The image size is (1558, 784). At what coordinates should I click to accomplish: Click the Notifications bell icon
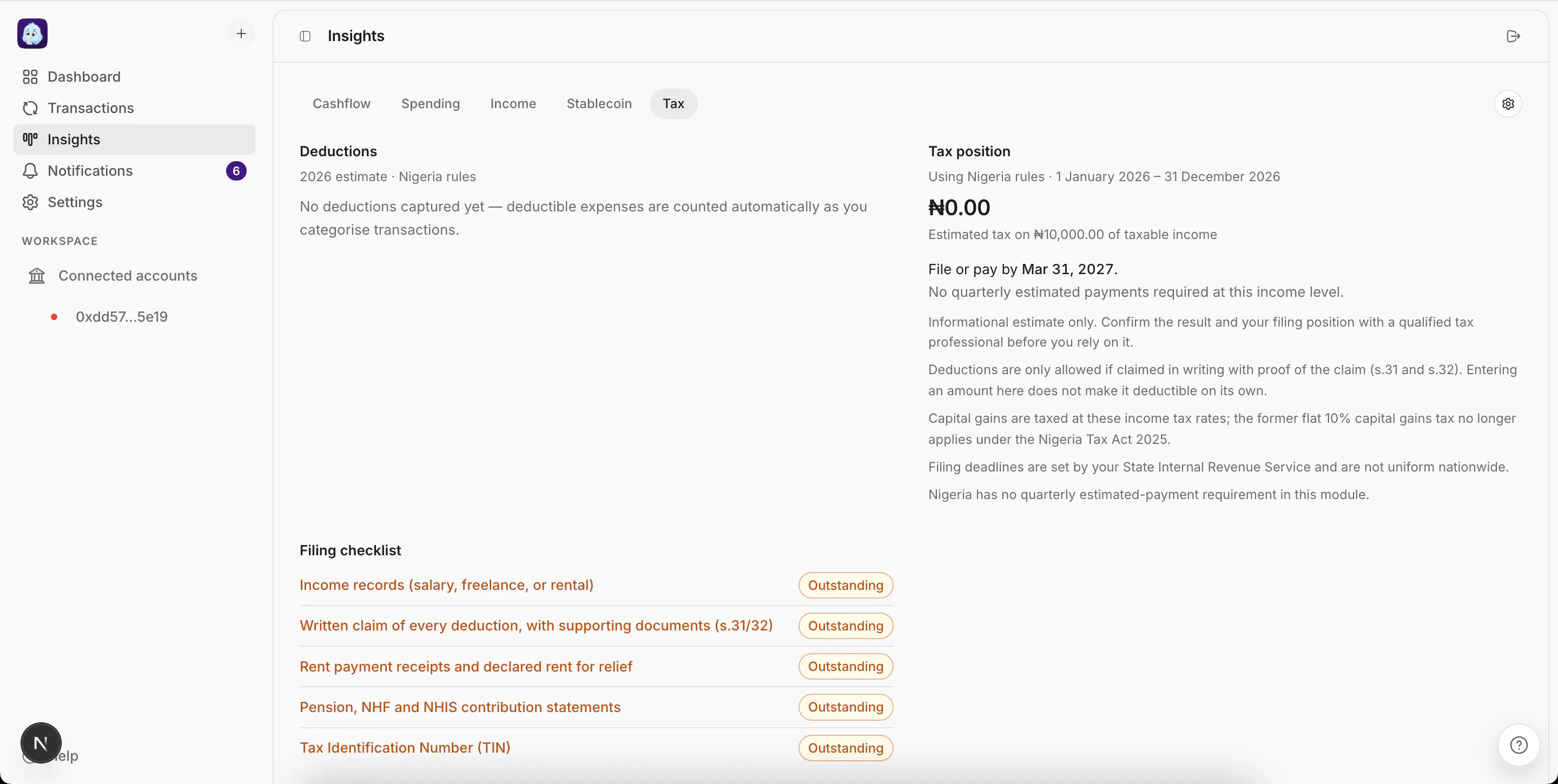point(30,171)
